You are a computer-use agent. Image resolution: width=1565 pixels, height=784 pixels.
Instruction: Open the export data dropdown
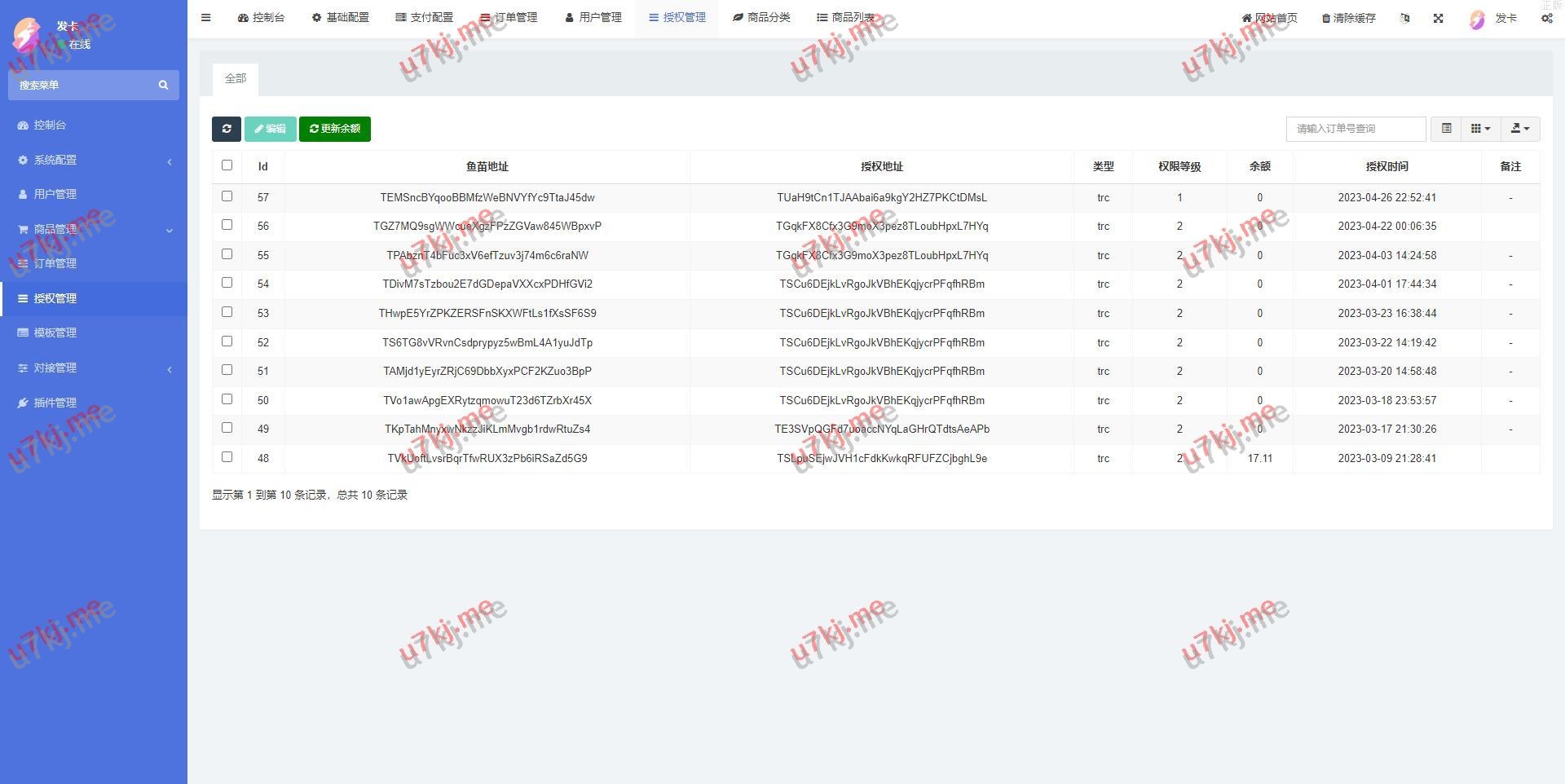click(x=1519, y=129)
